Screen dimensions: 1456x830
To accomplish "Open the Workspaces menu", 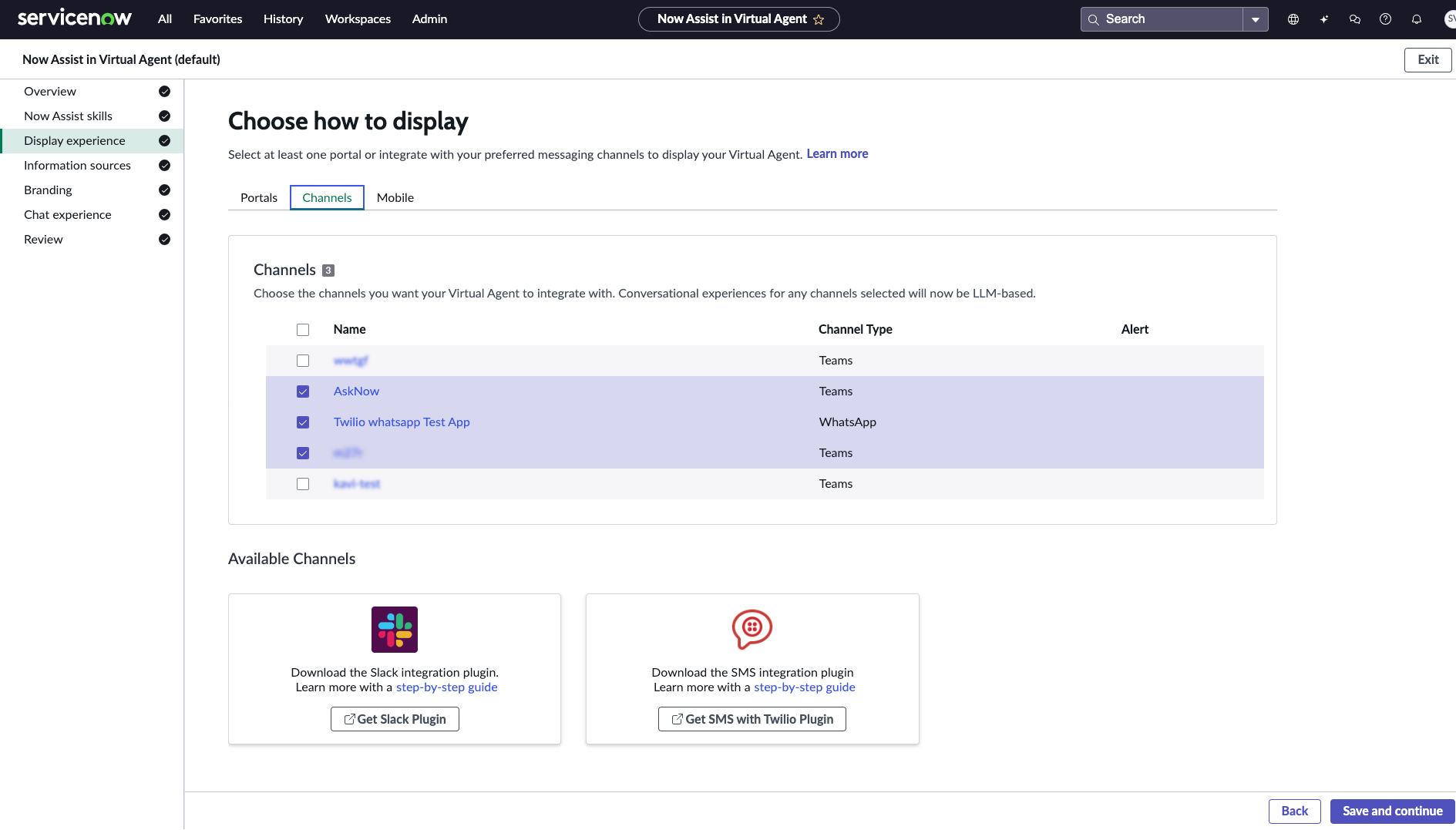I will [x=358, y=19].
